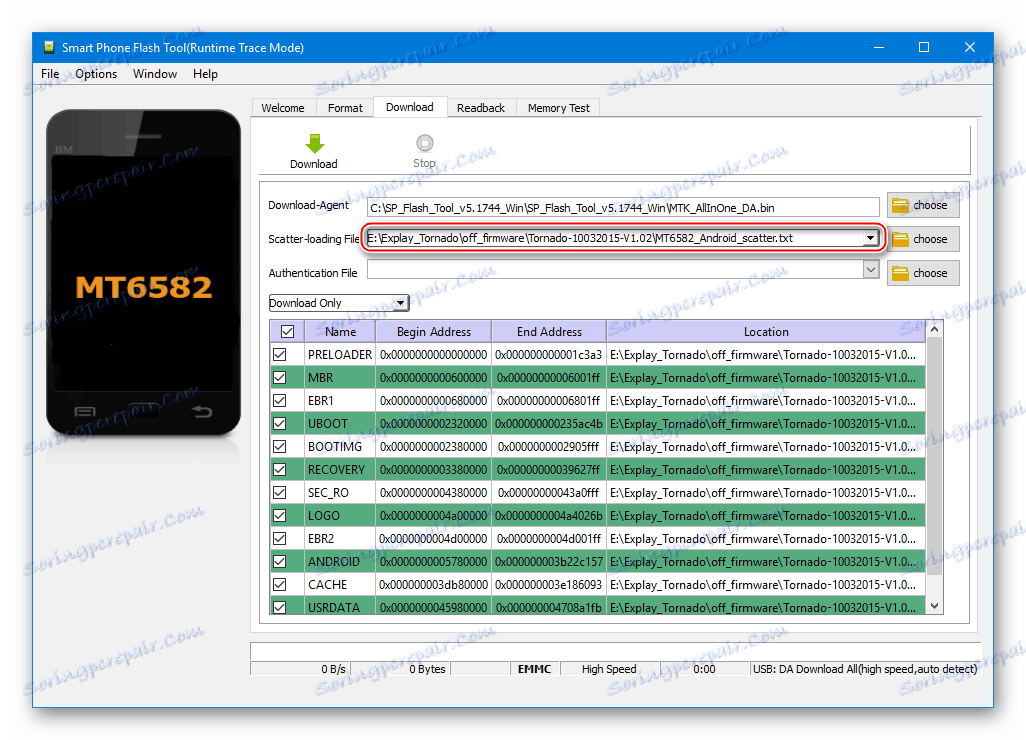
Task: Select the Download tab
Action: coord(410,107)
